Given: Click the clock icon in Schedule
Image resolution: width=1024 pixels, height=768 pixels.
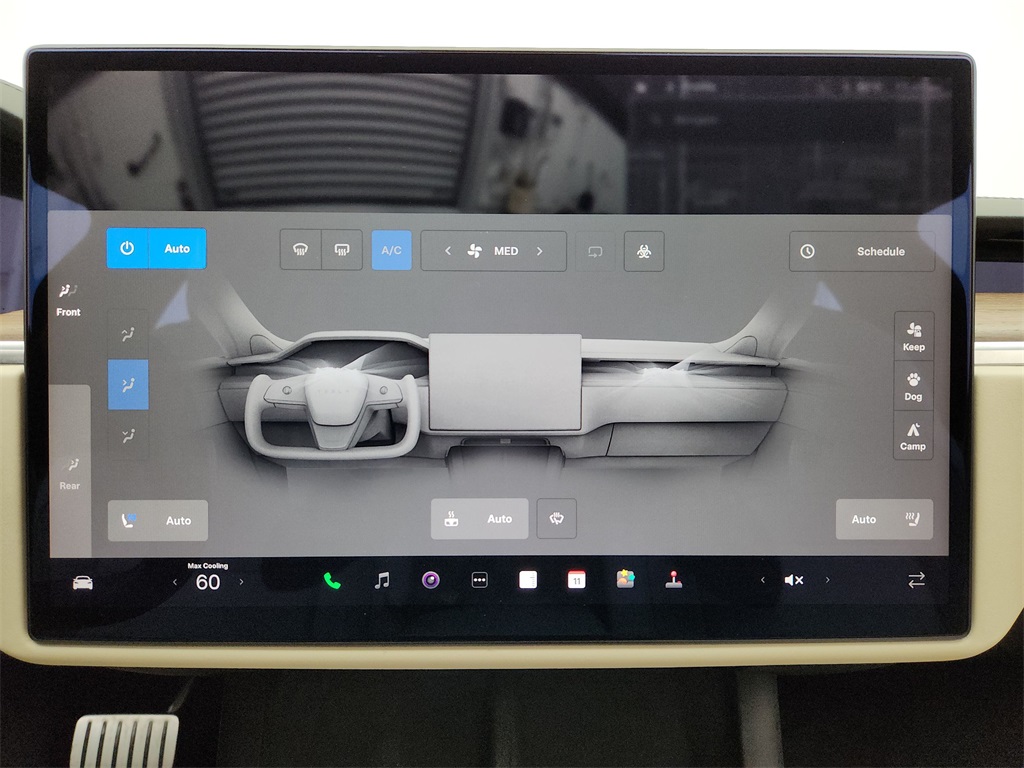Looking at the screenshot, I should click(x=807, y=251).
